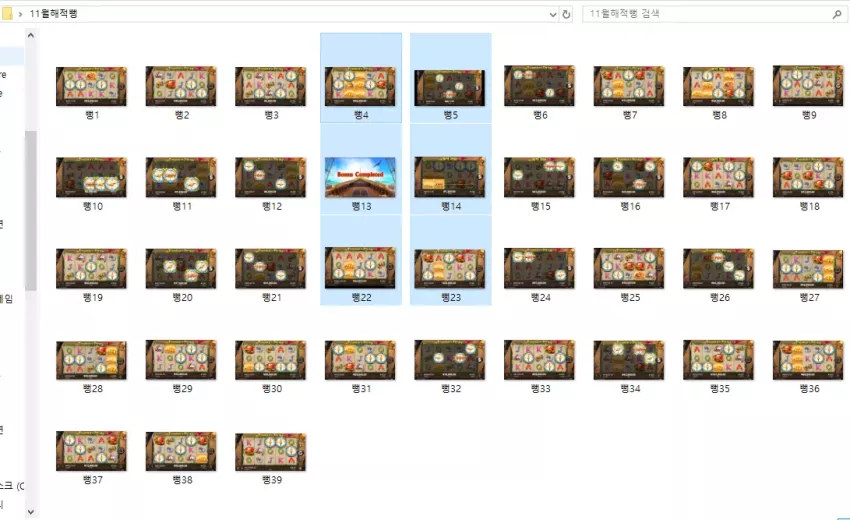Select the 뻥14 image thumbnail
Viewport: 850px width, 520px height.
point(449,177)
